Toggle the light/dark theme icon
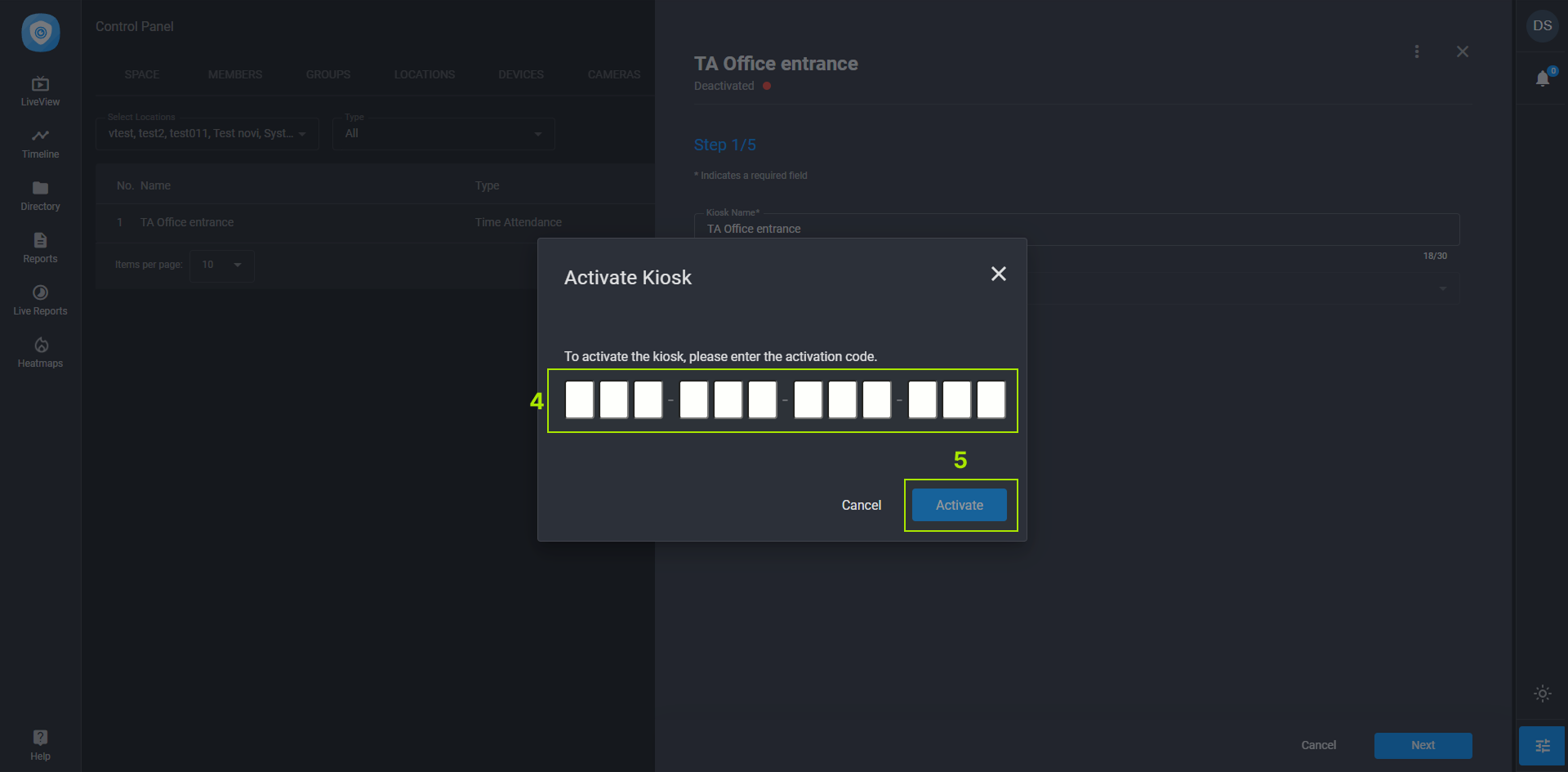Viewport: 1568px width, 772px height. tap(1542, 694)
